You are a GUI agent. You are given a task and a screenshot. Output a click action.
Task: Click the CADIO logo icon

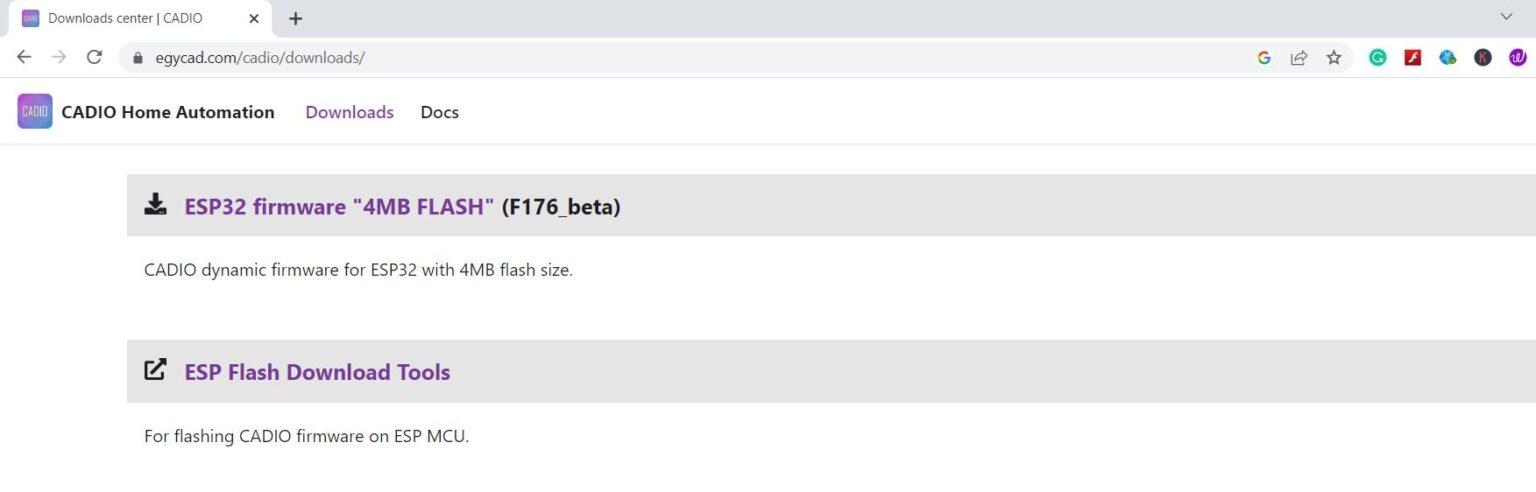tap(35, 112)
